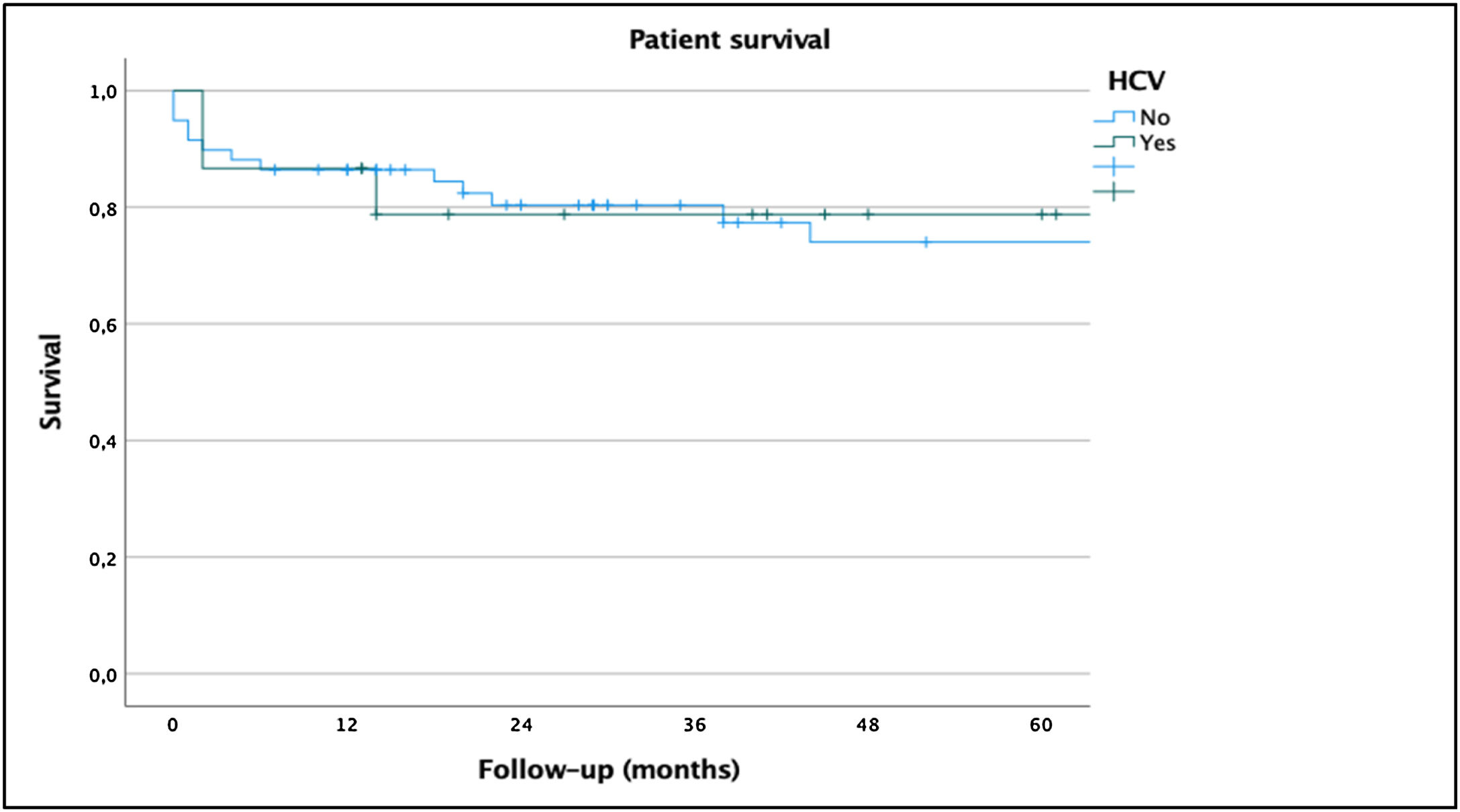
Task: Click the light blue censor cross in legend
Action: (1114, 166)
